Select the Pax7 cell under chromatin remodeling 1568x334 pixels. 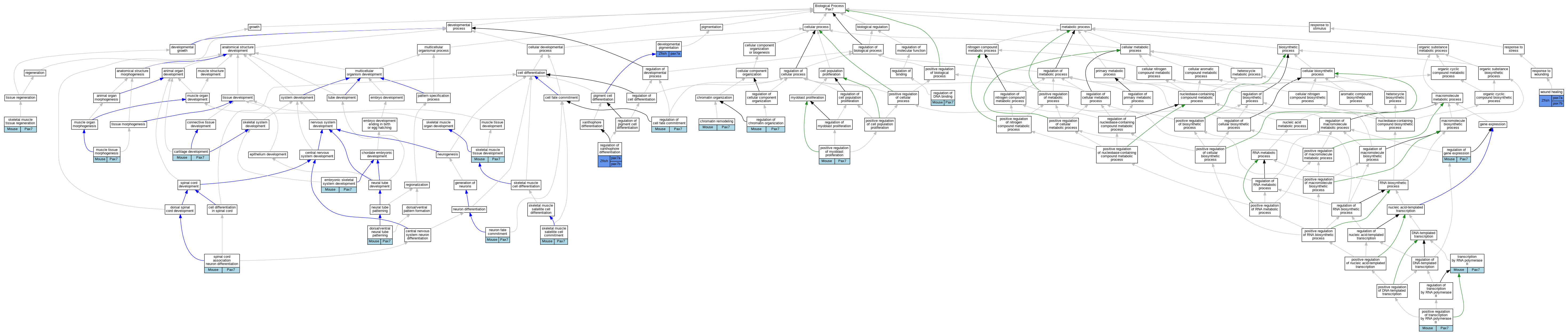(725, 127)
